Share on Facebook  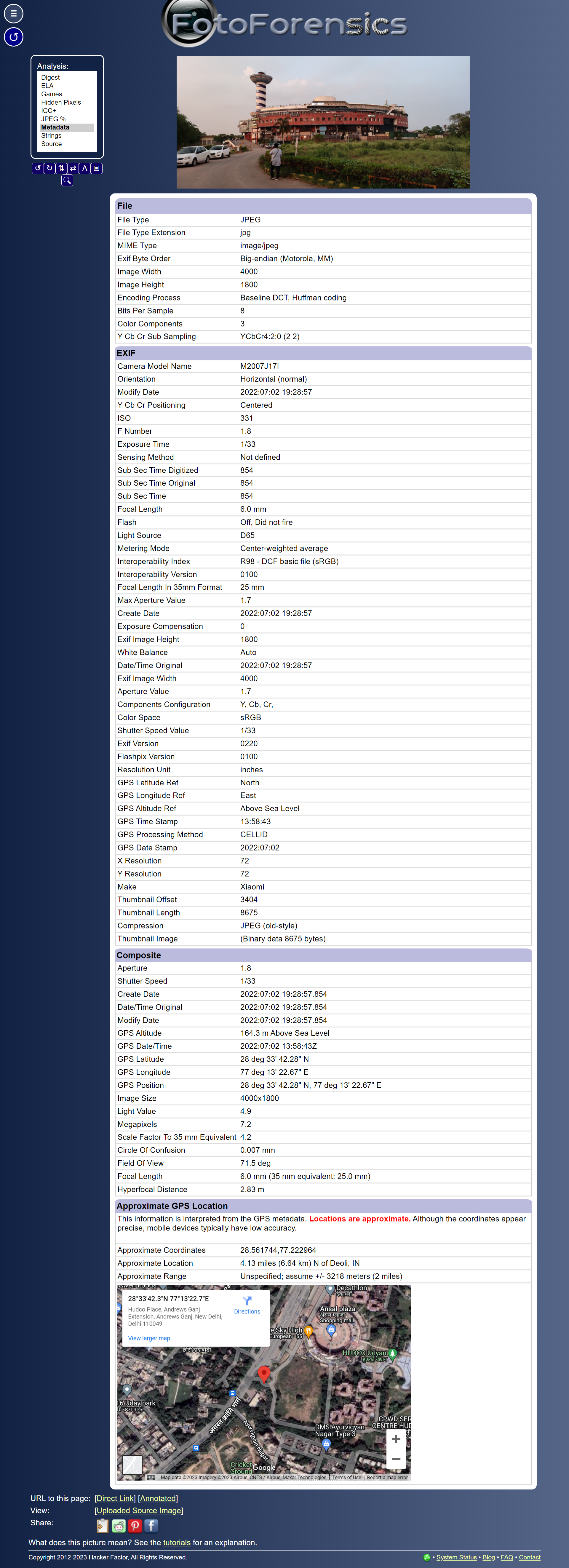pos(151,1526)
